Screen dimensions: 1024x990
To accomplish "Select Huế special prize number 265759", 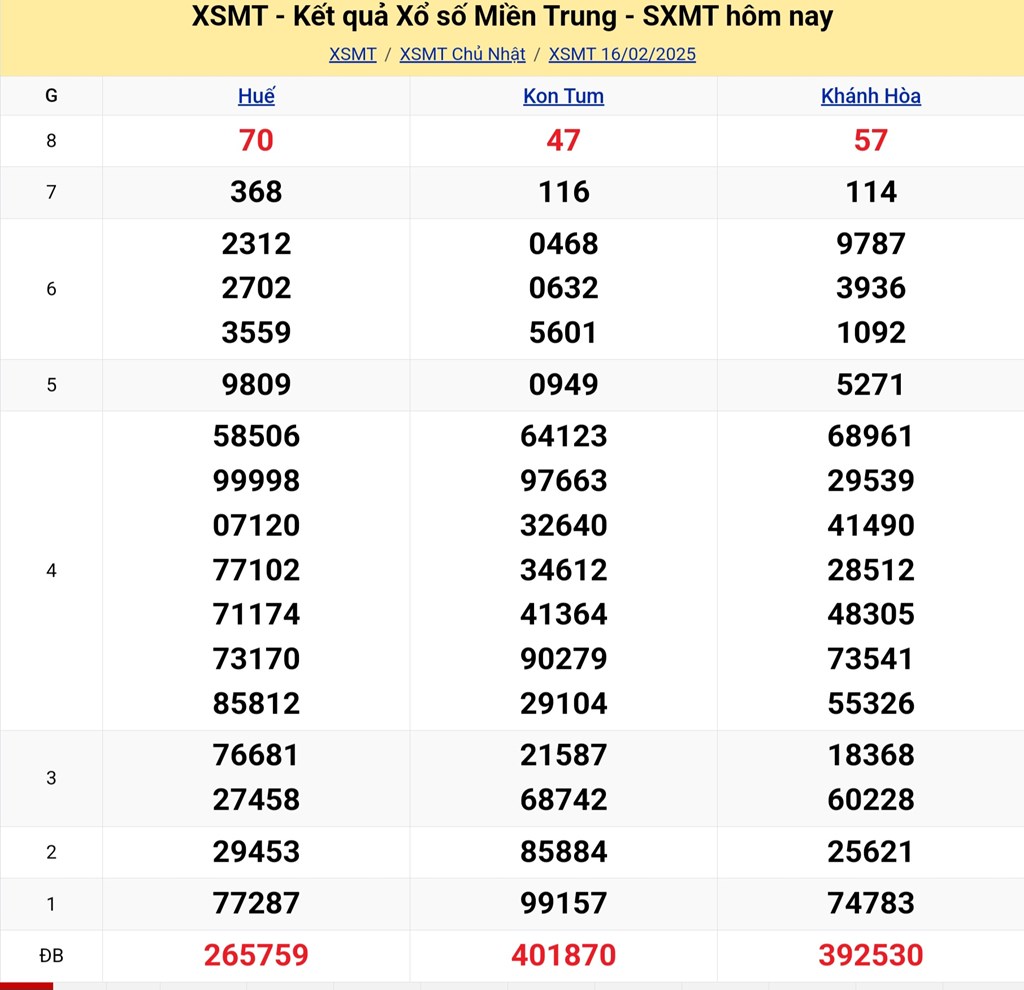I will coord(256,955).
